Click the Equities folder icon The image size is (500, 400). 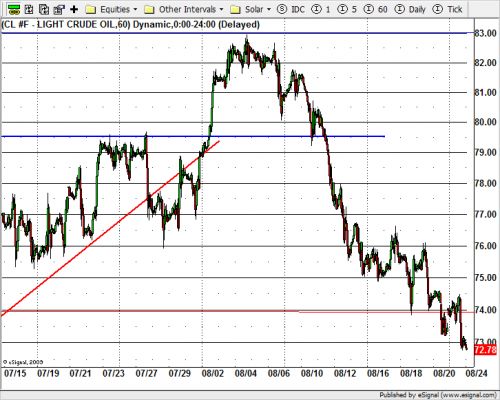click(x=91, y=9)
